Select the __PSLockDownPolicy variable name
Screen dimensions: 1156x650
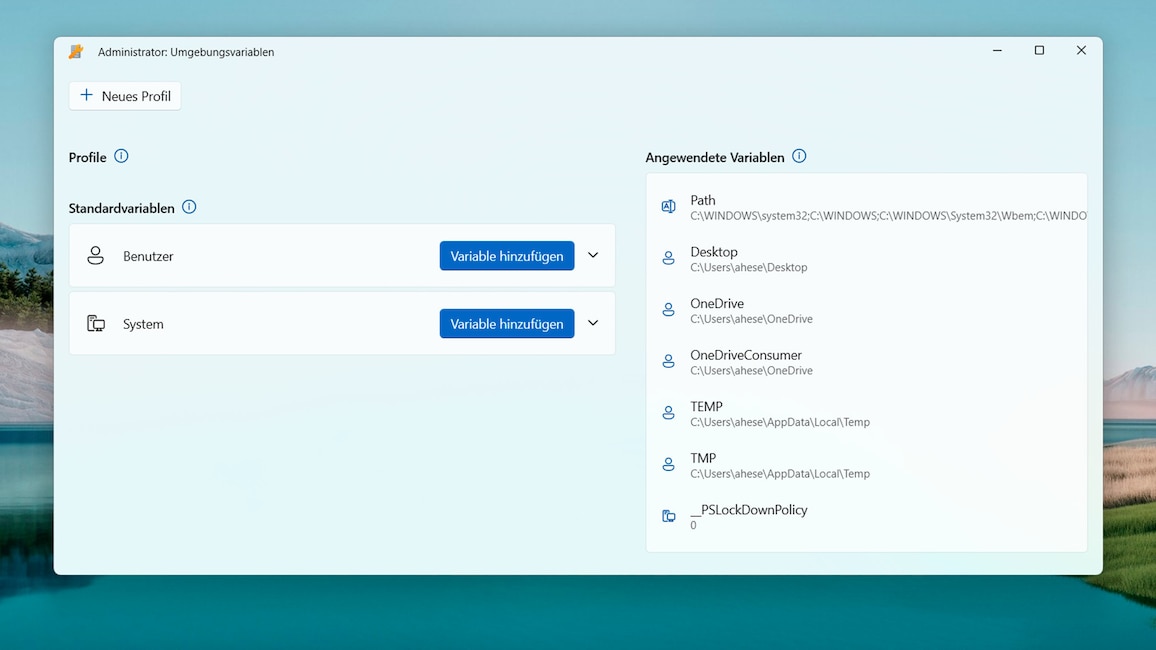coord(748,509)
